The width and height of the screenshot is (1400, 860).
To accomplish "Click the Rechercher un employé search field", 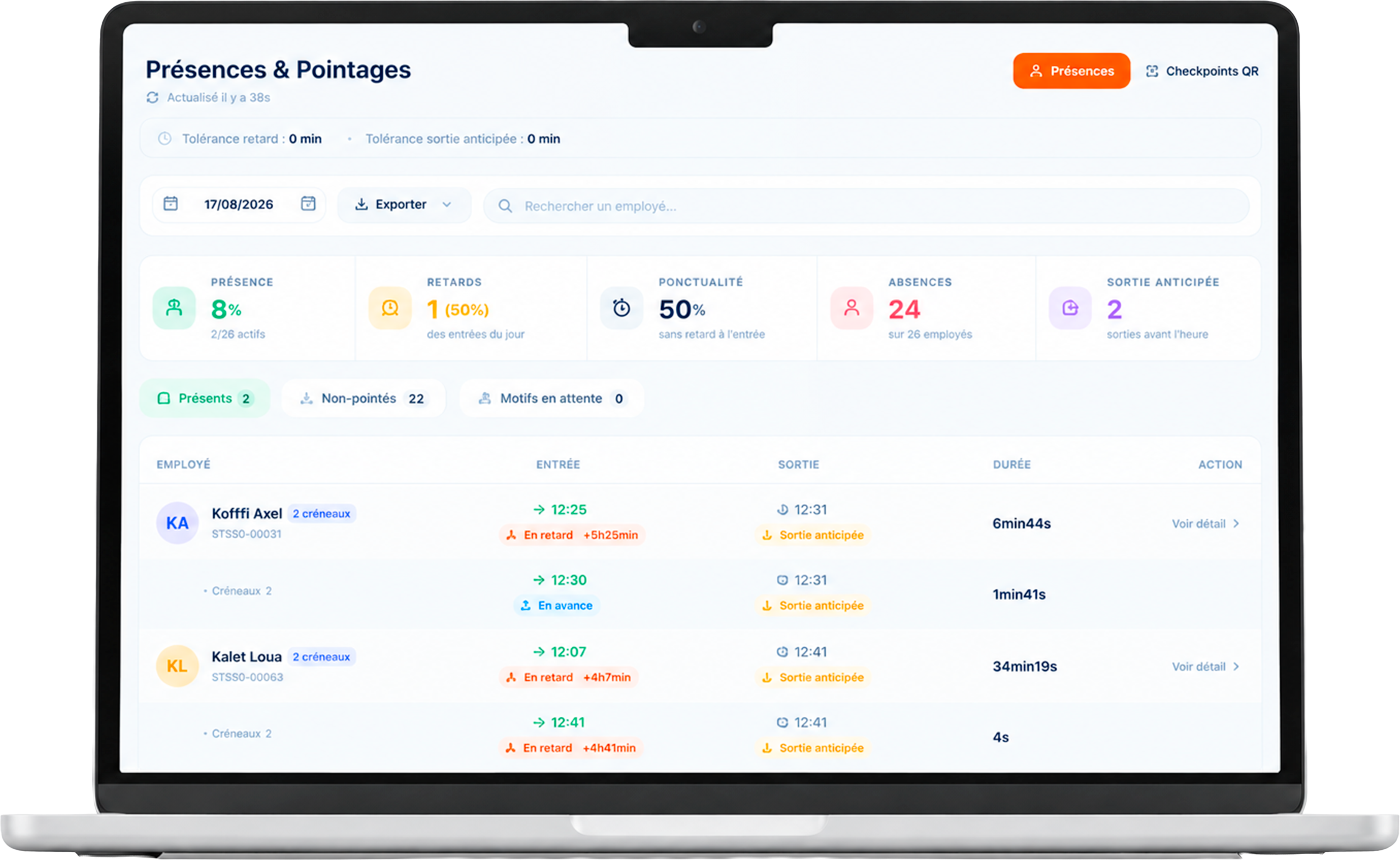I will pyautogui.click(x=866, y=206).
